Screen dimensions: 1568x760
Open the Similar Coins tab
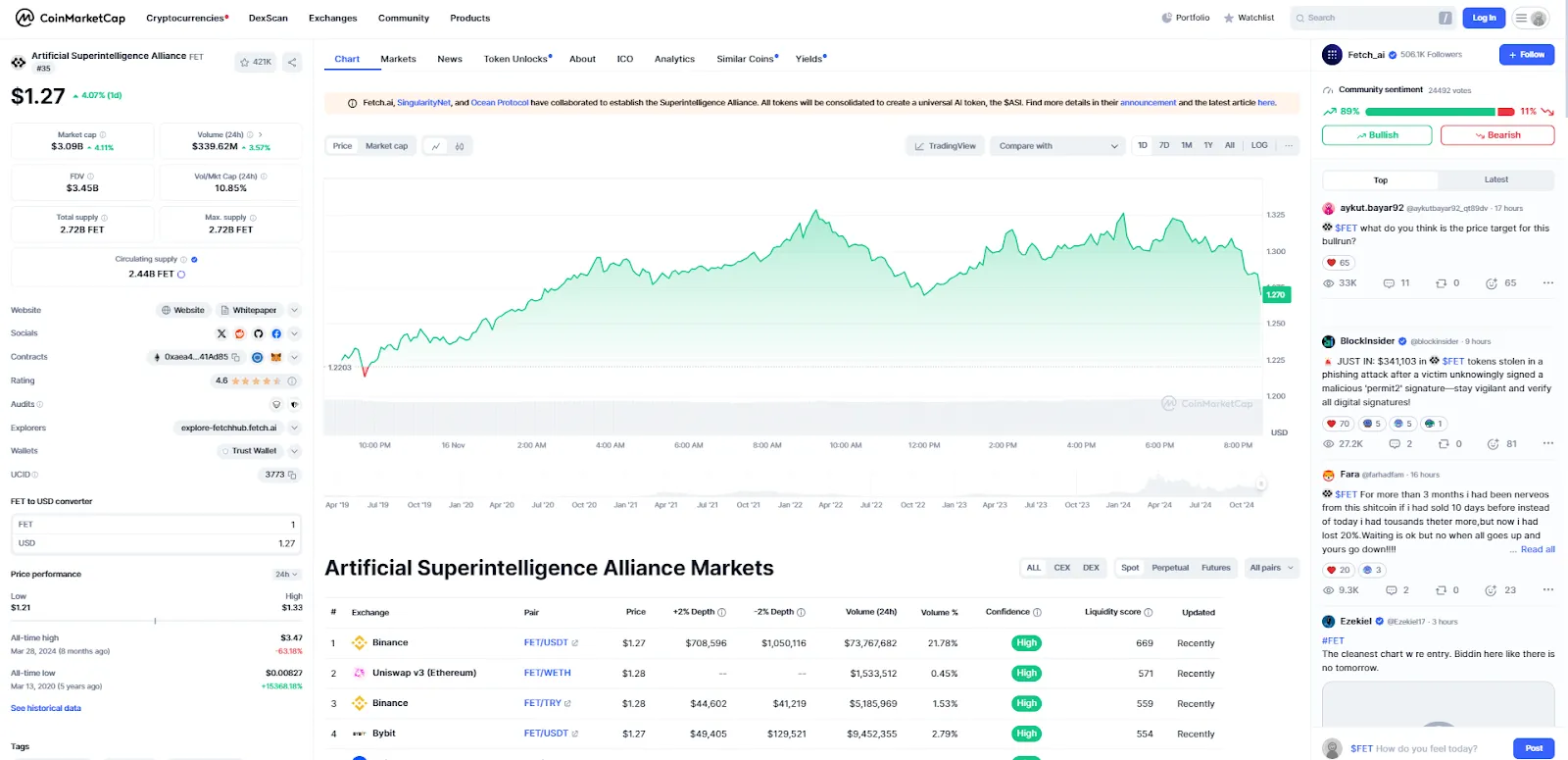[x=747, y=59]
